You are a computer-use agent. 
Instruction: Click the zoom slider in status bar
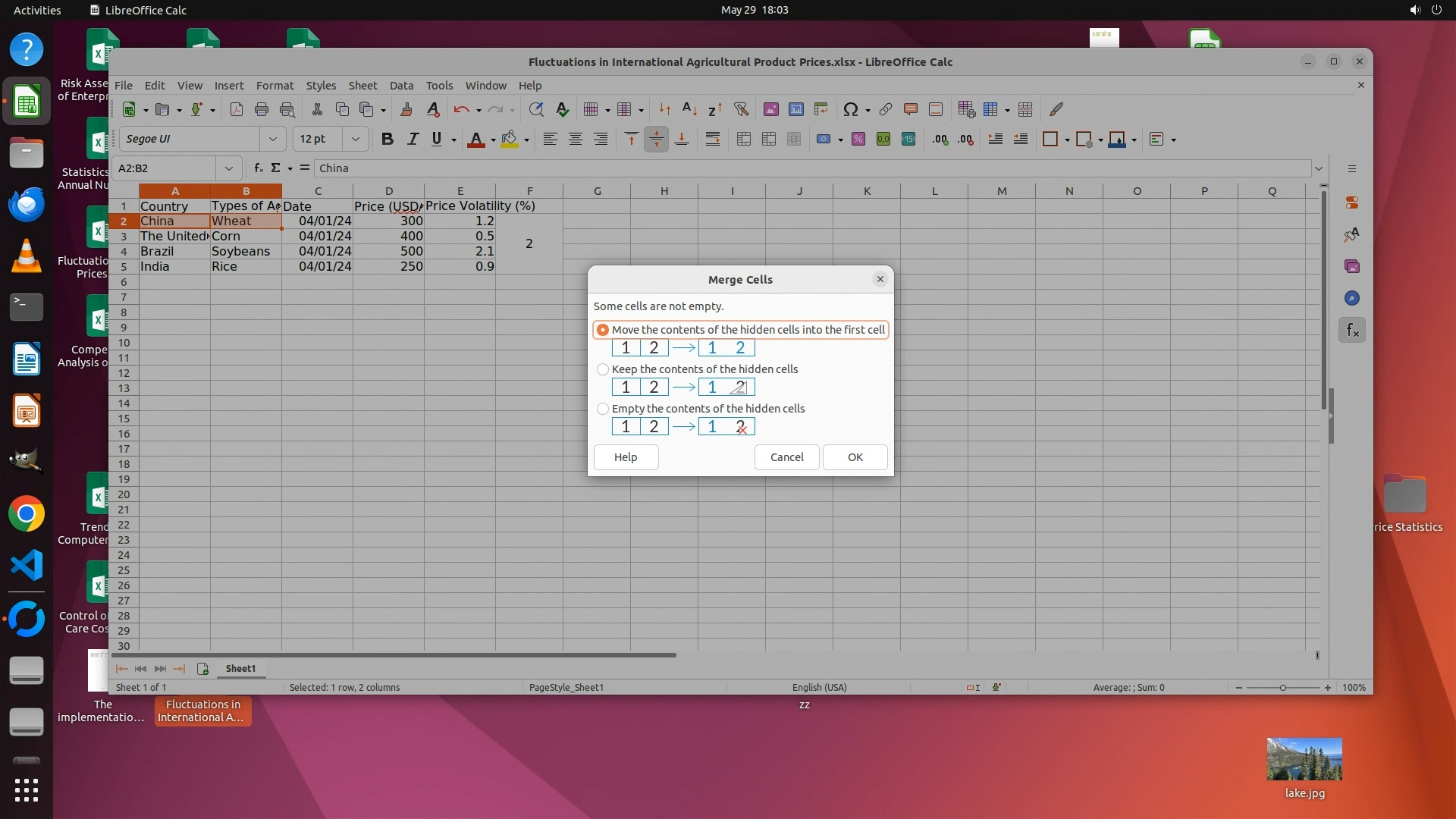1282,688
